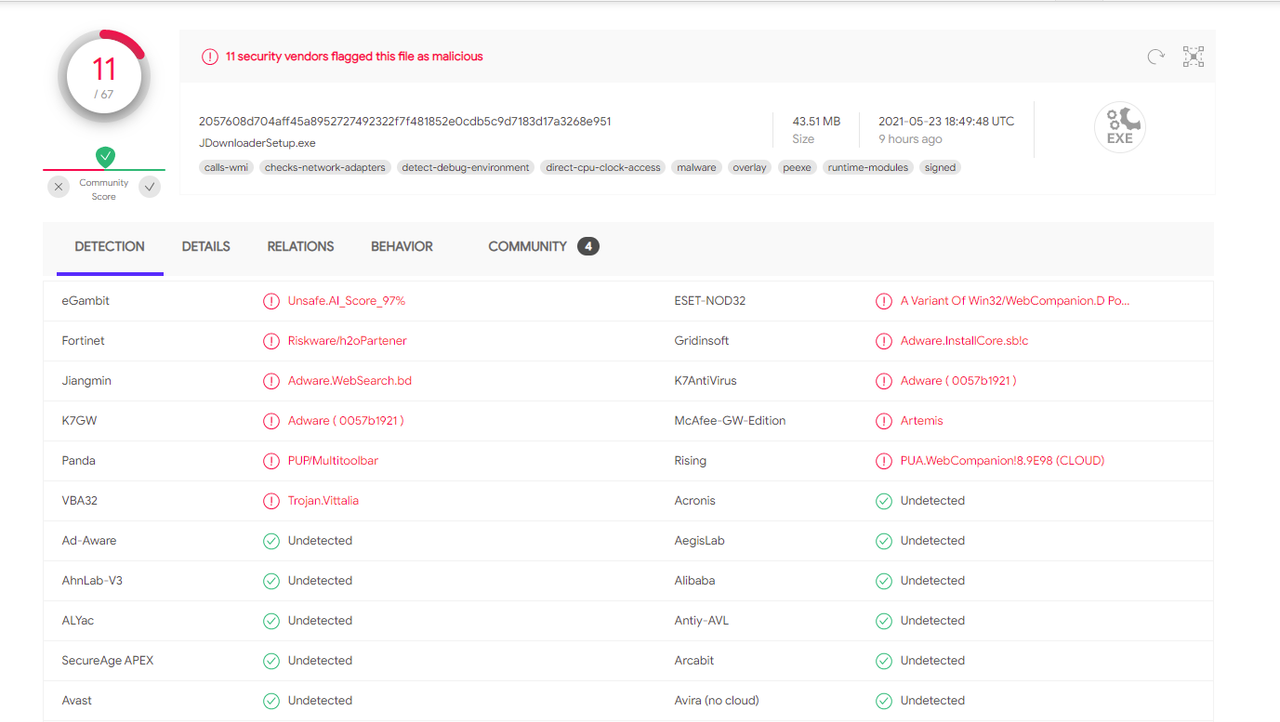Switch to the DETECTION tab
Image resolution: width=1280 pixels, height=722 pixels.
pos(110,246)
